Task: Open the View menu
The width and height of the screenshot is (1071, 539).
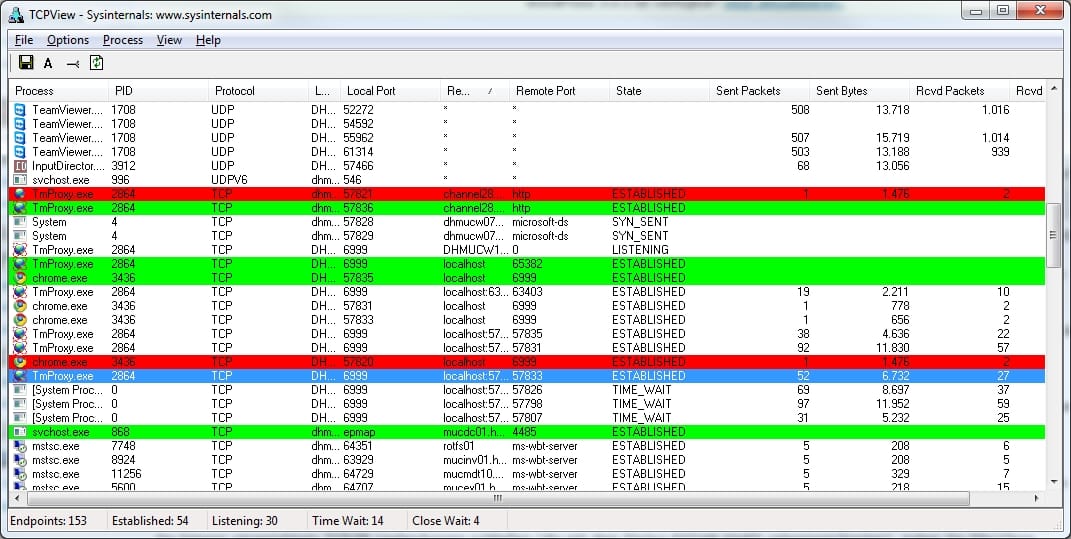Action: (169, 40)
